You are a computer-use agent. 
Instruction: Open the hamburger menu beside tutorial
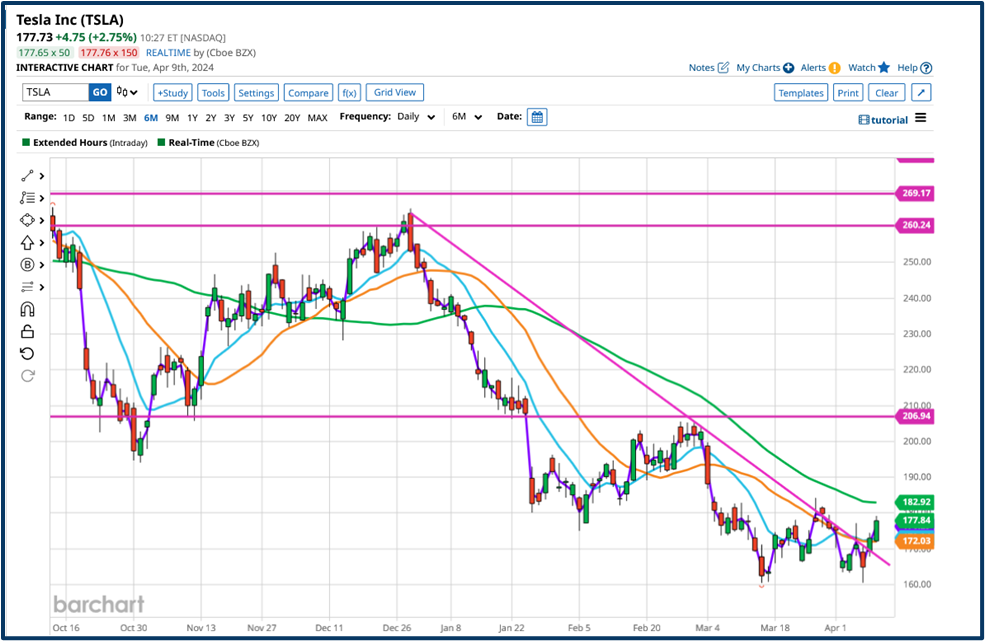click(920, 118)
